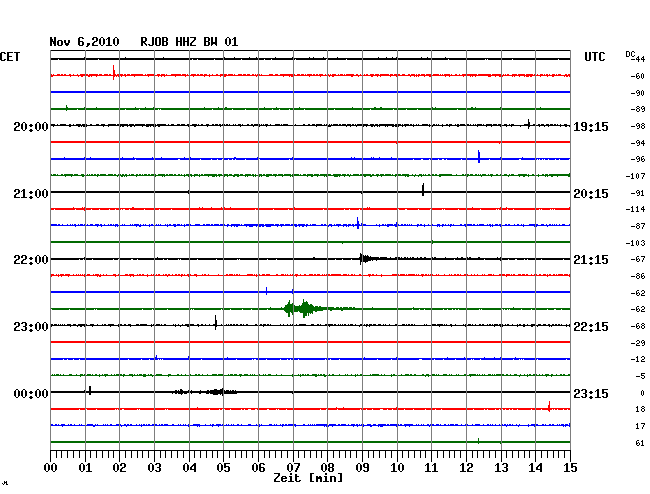Click the black spike on the 23:00 trace
The width and height of the screenshot is (650, 494).
[216, 322]
